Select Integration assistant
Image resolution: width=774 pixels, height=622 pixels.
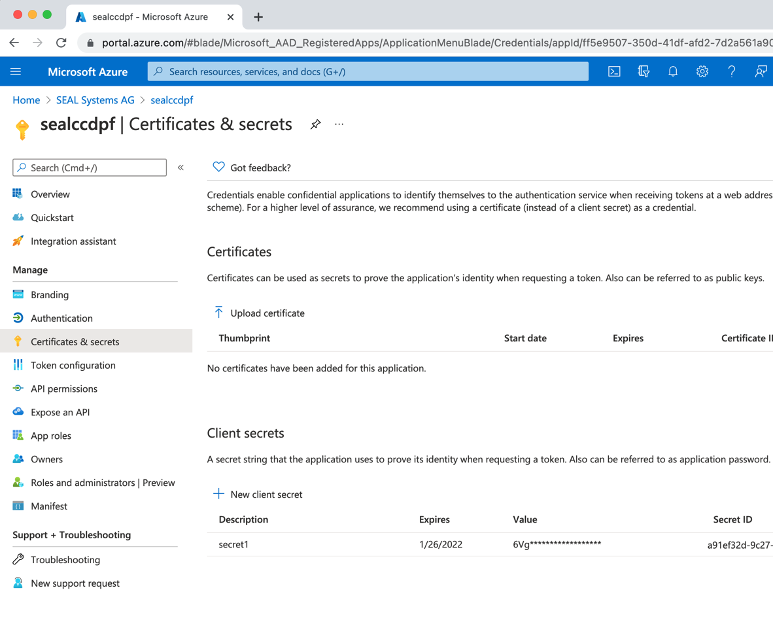73,241
